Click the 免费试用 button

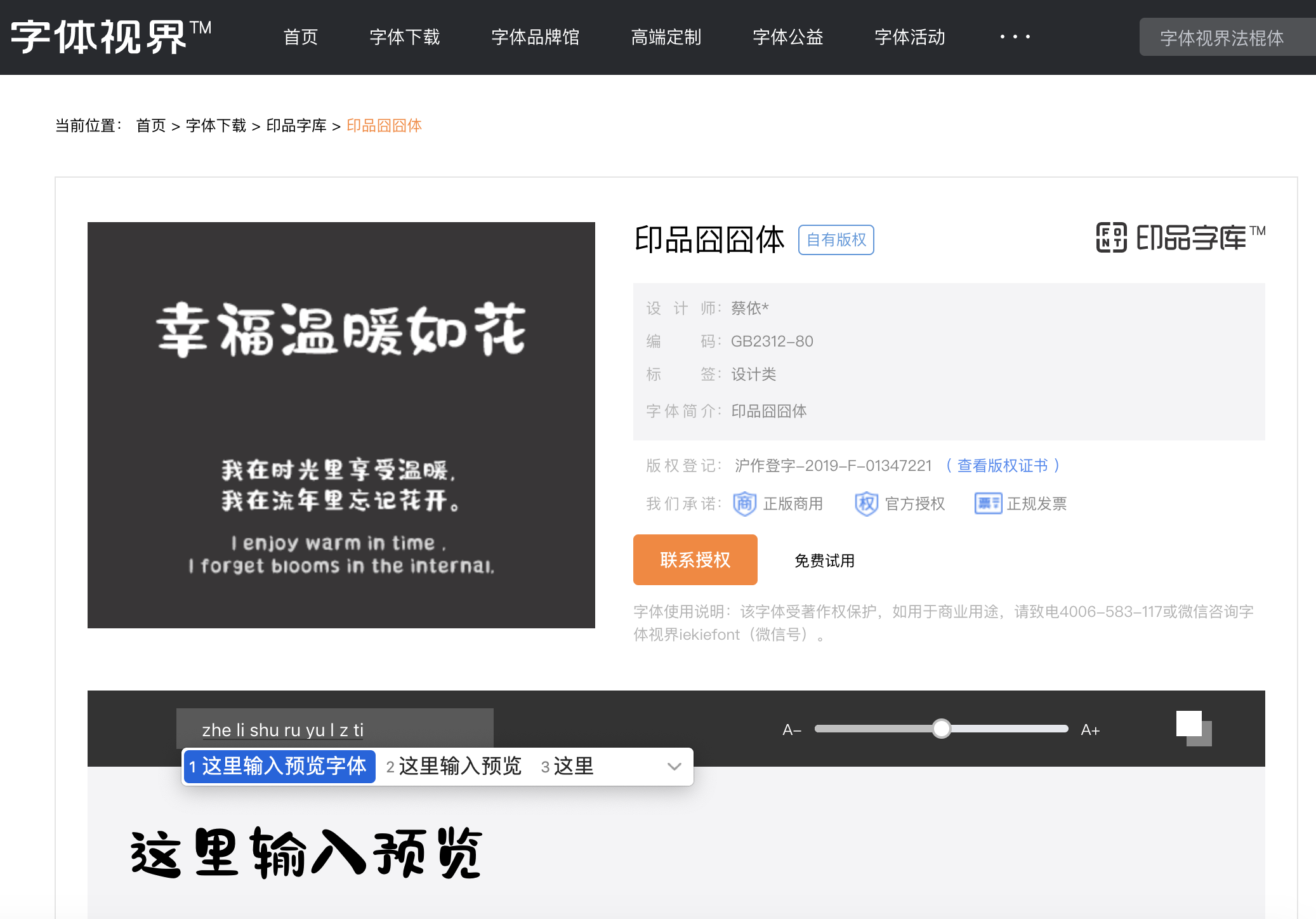[825, 560]
